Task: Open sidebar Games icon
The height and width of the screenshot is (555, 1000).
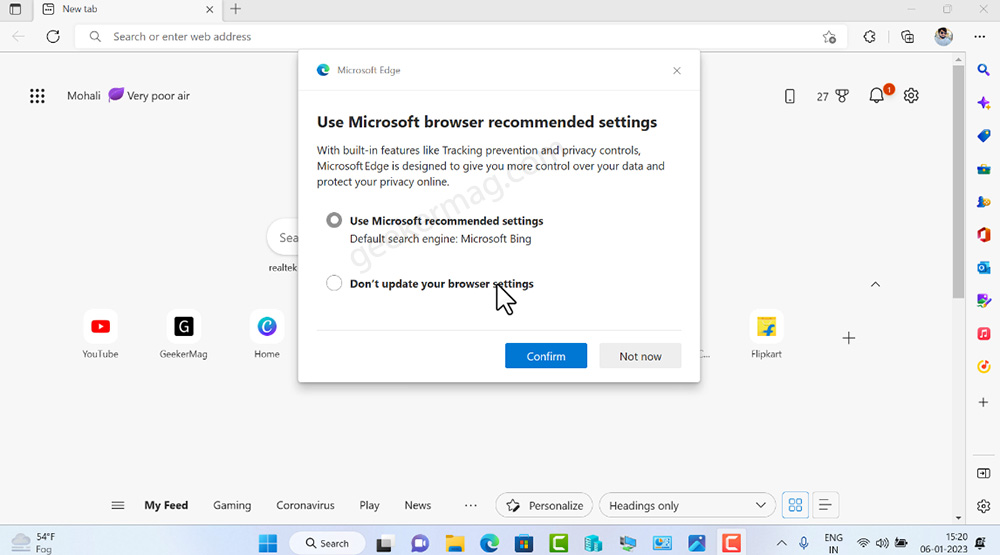Action: 983,202
